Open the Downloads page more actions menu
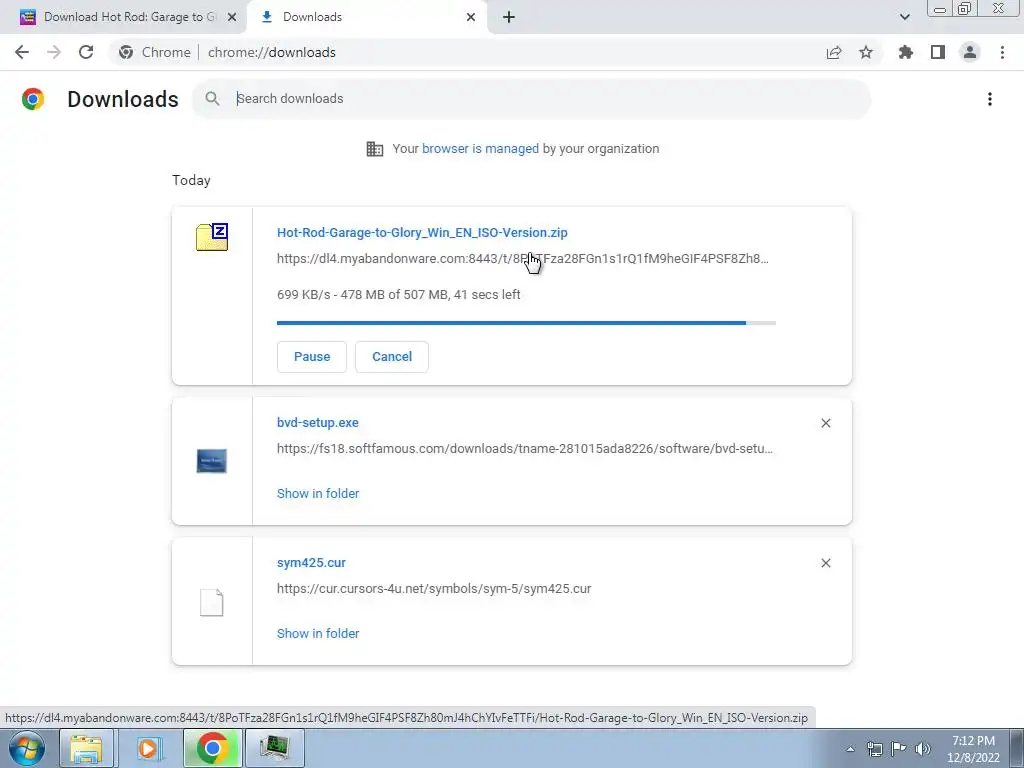Screen dimensions: 1024x768 point(990,99)
